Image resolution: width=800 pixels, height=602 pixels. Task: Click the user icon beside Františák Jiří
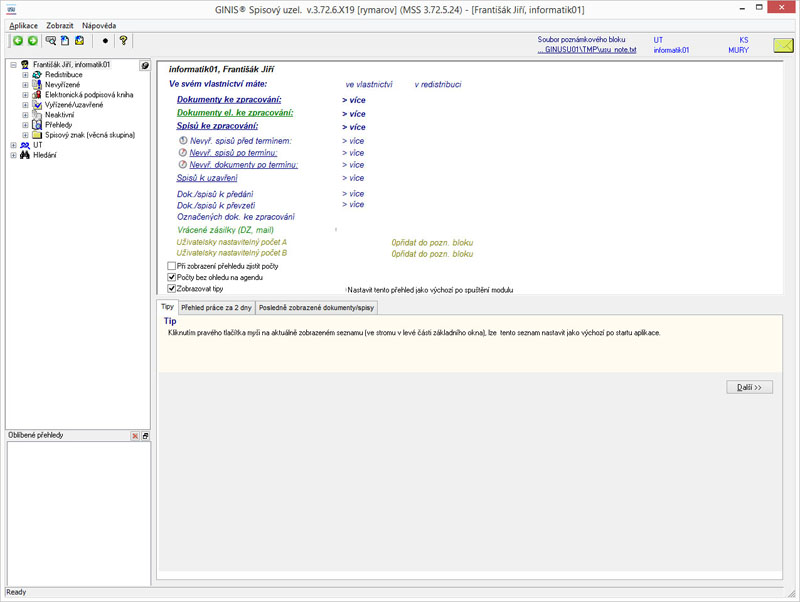[x=24, y=65]
